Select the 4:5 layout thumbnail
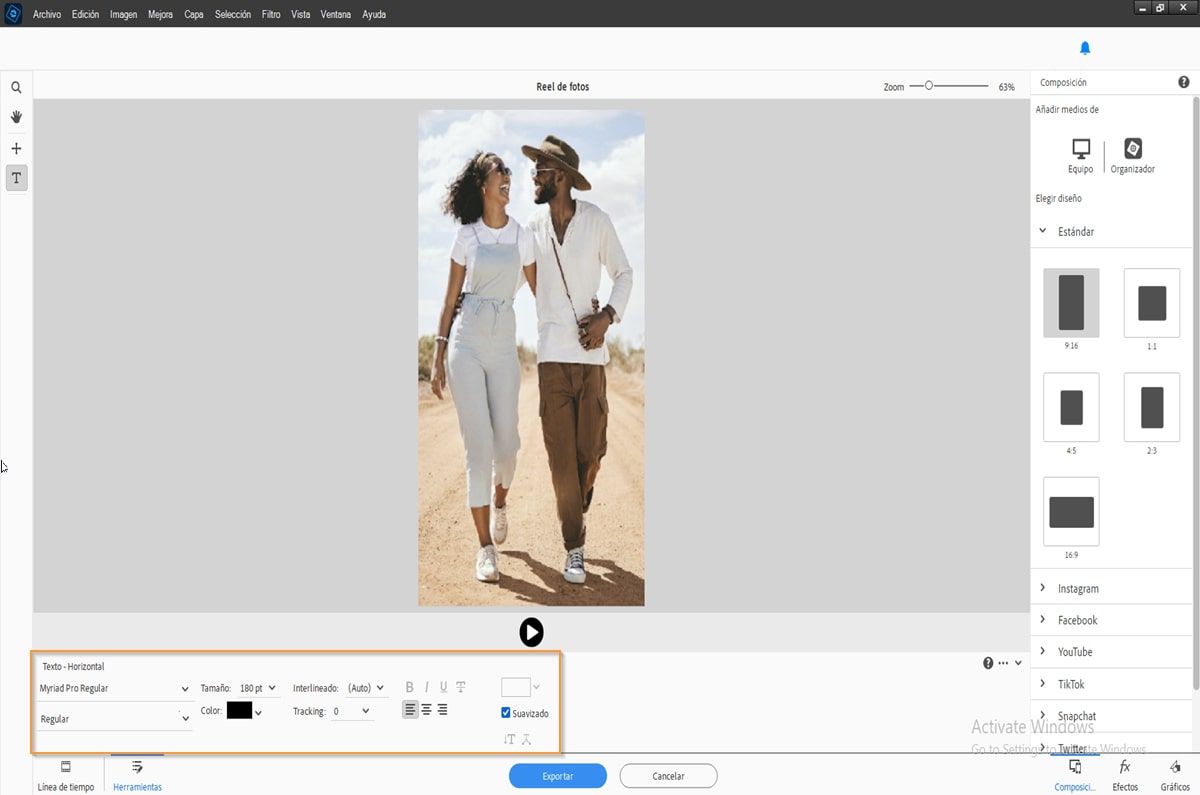This screenshot has height=795, width=1200. coord(1071,407)
